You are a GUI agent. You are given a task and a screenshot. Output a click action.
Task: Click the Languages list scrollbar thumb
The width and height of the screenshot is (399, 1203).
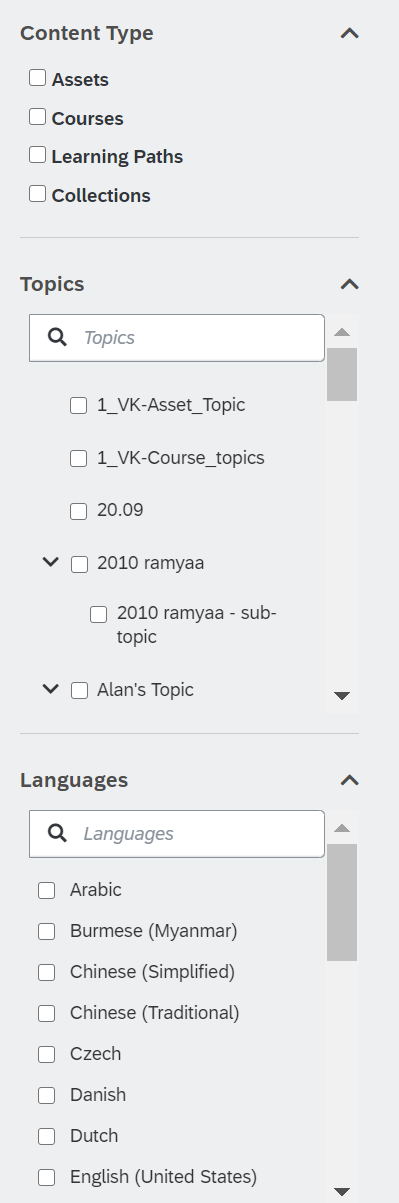pyautogui.click(x=342, y=902)
